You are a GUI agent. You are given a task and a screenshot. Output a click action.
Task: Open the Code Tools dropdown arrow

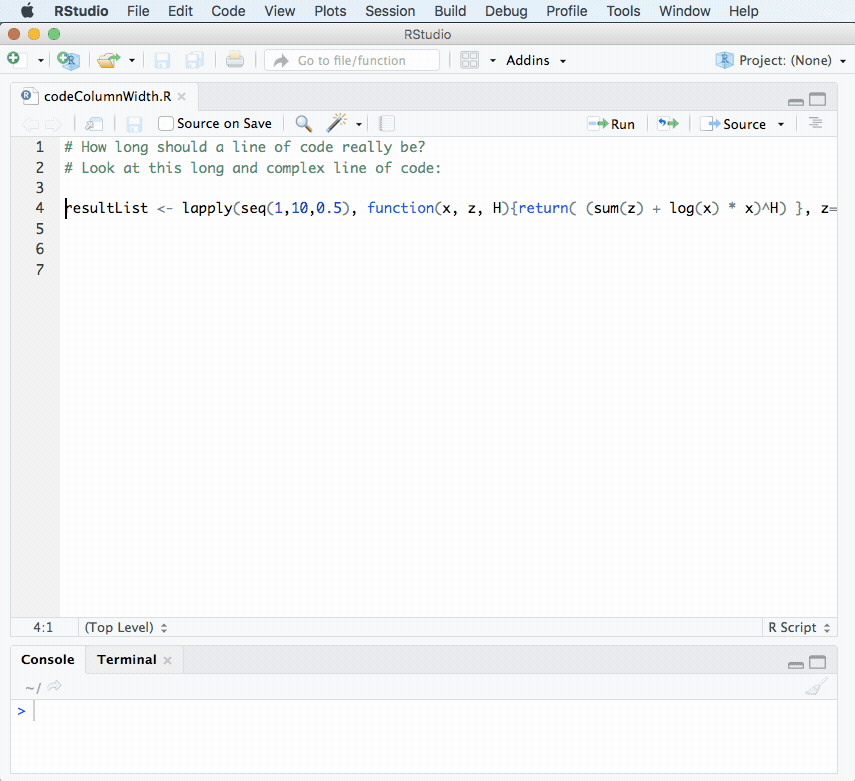pos(359,124)
